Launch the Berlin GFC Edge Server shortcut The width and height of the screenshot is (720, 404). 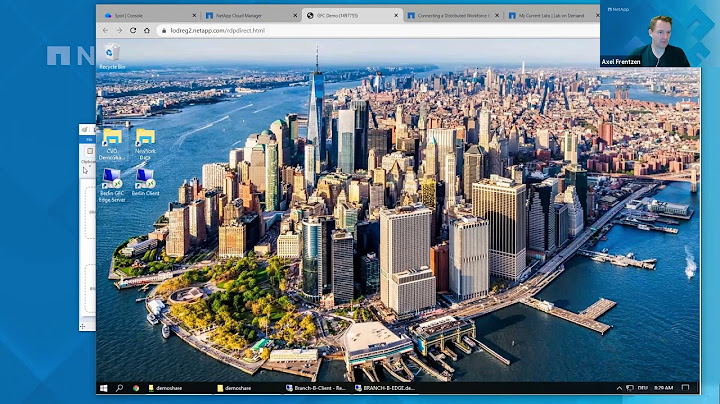[112, 185]
